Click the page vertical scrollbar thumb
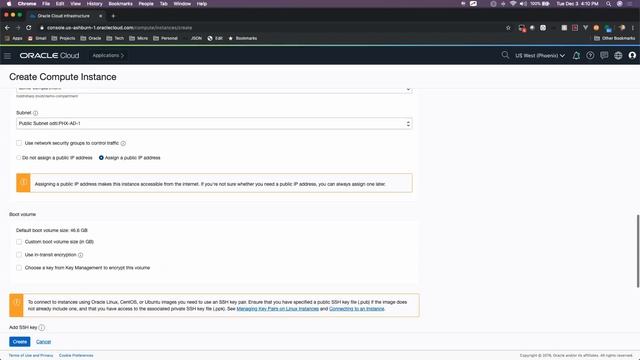Image resolution: width=640 pixels, height=360 pixels. (638, 251)
